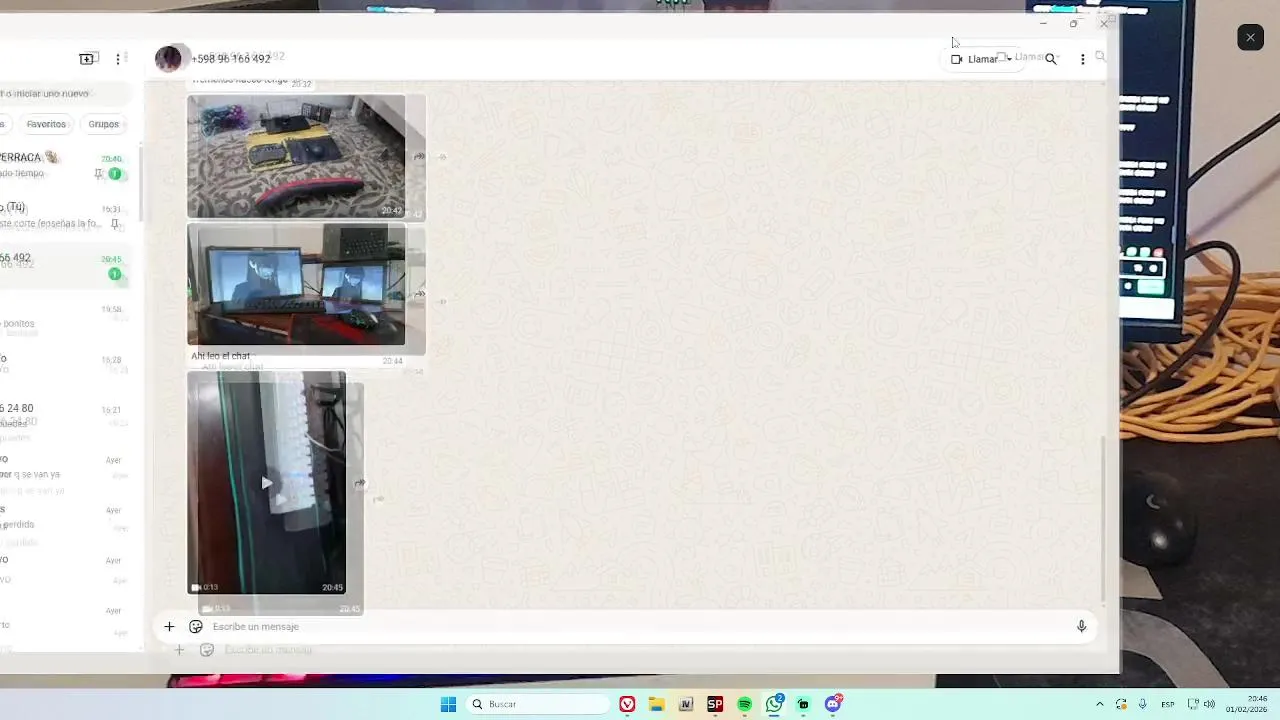Search inside this conversation with the magnifier
This screenshot has width=1280, height=720.
tap(1051, 59)
